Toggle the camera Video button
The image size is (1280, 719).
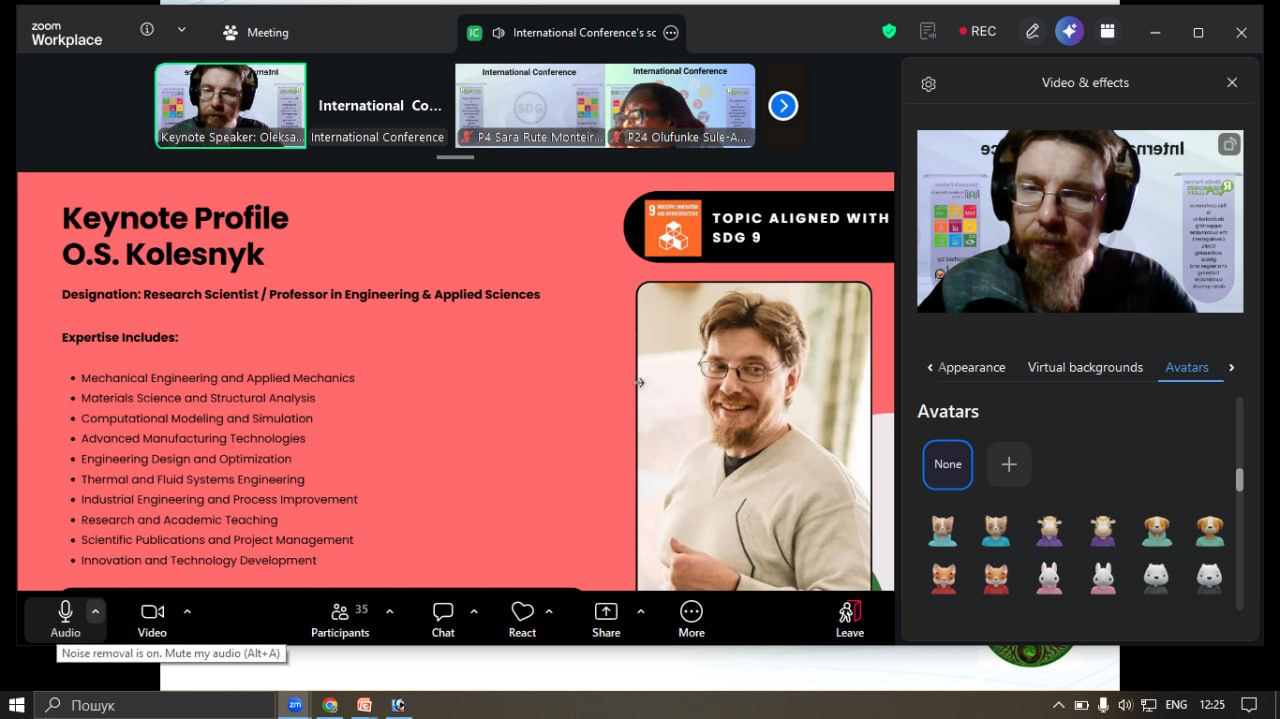pyautogui.click(x=152, y=618)
